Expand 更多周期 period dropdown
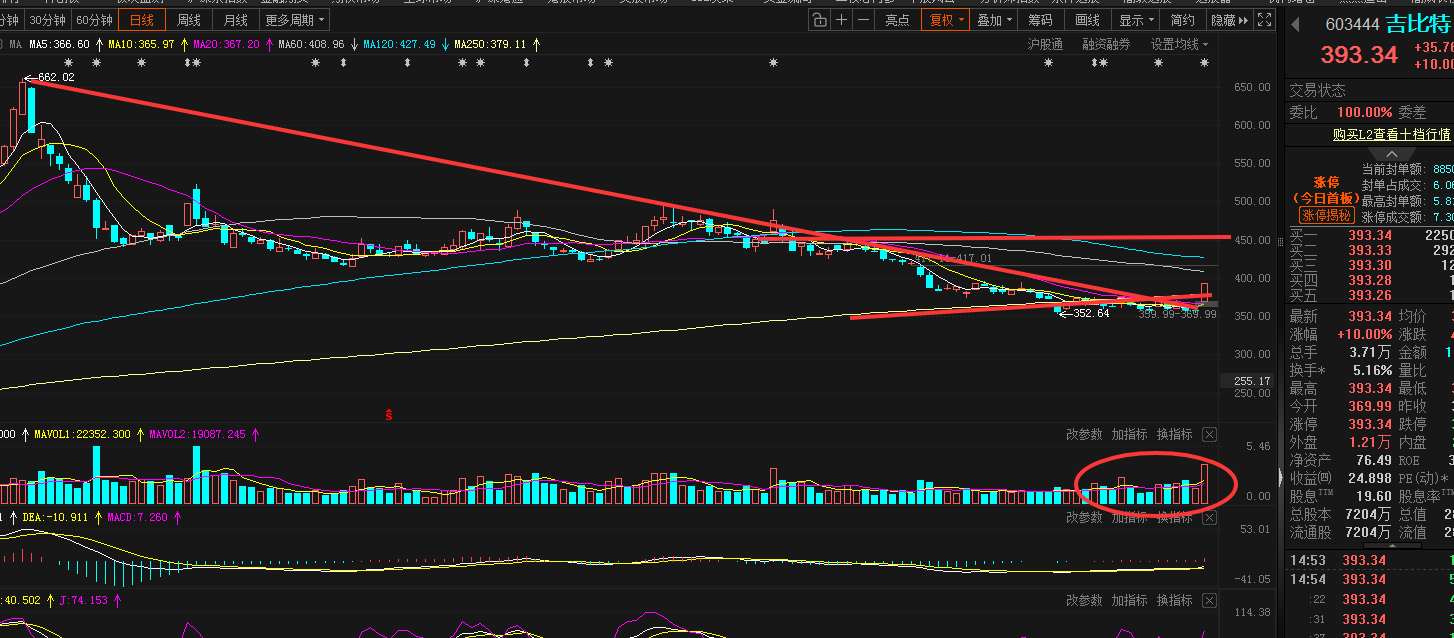Viewport: 1454px width, 638px height. tap(293, 20)
